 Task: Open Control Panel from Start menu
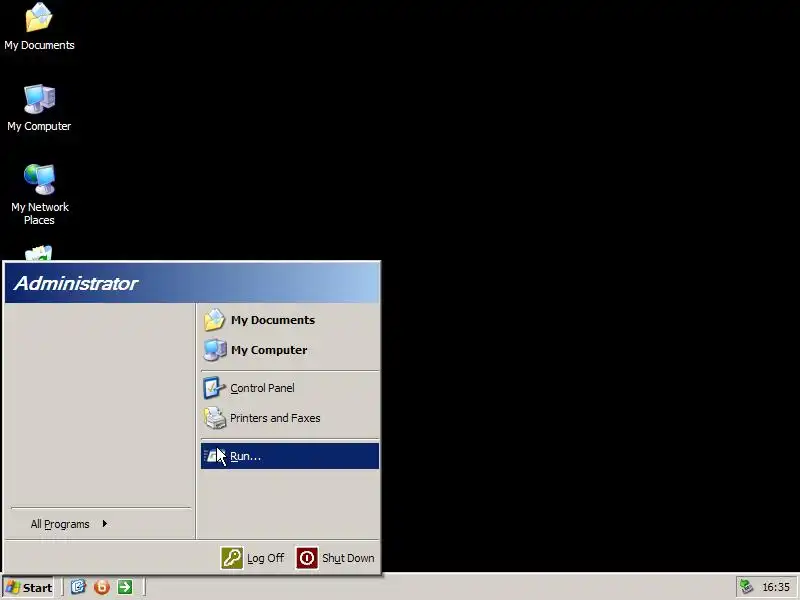(x=290, y=388)
